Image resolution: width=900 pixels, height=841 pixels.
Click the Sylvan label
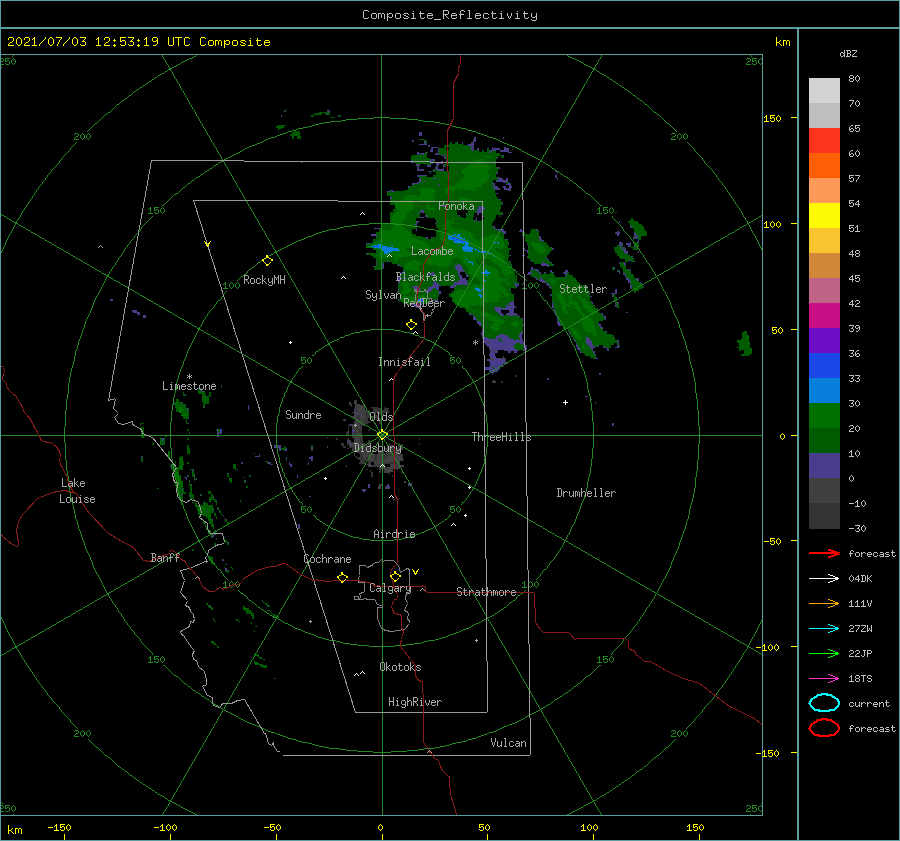(x=383, y=295)
